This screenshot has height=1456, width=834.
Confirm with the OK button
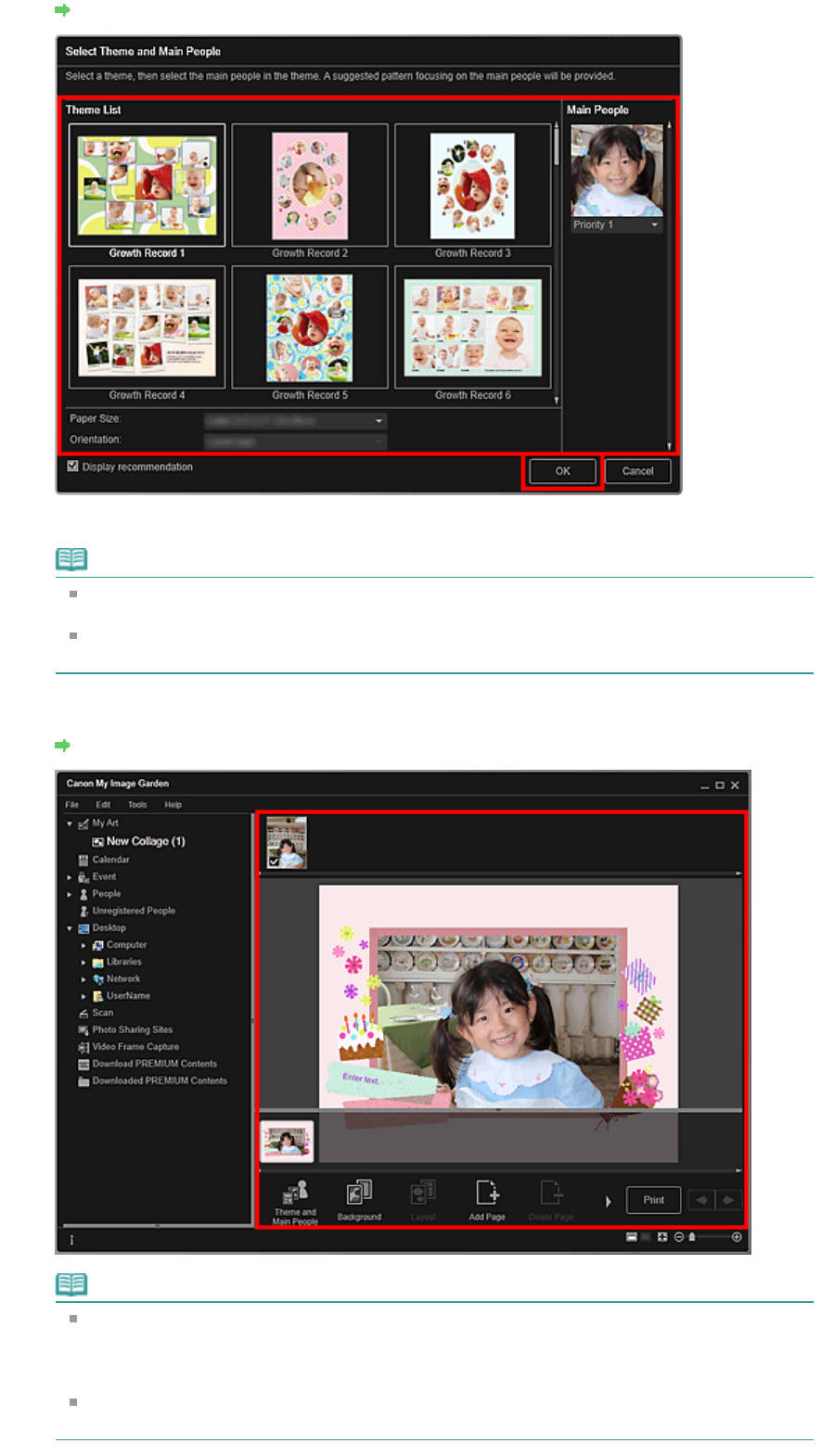coord(563,471)
